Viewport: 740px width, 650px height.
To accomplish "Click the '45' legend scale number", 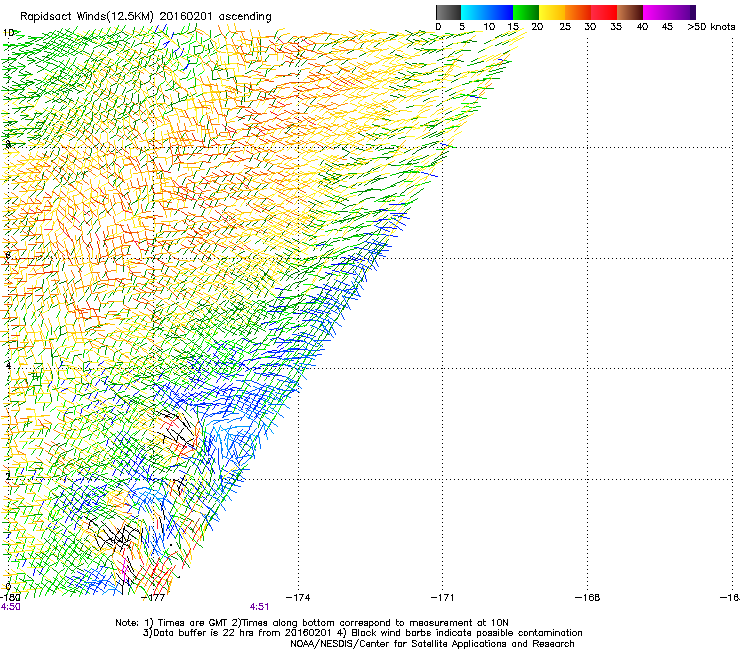I will 667,27.
